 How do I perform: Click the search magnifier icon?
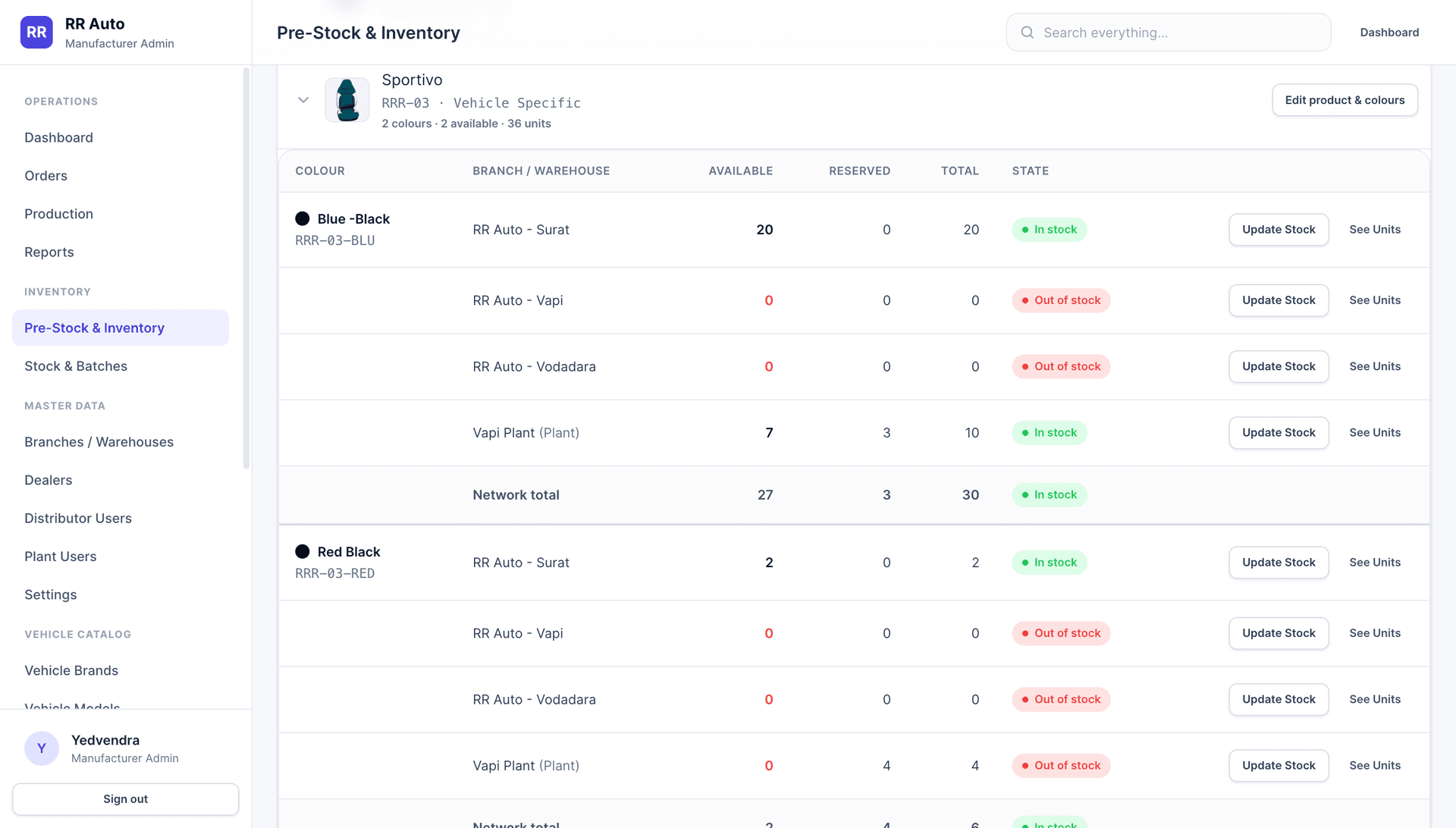(x=1027, y=33)
